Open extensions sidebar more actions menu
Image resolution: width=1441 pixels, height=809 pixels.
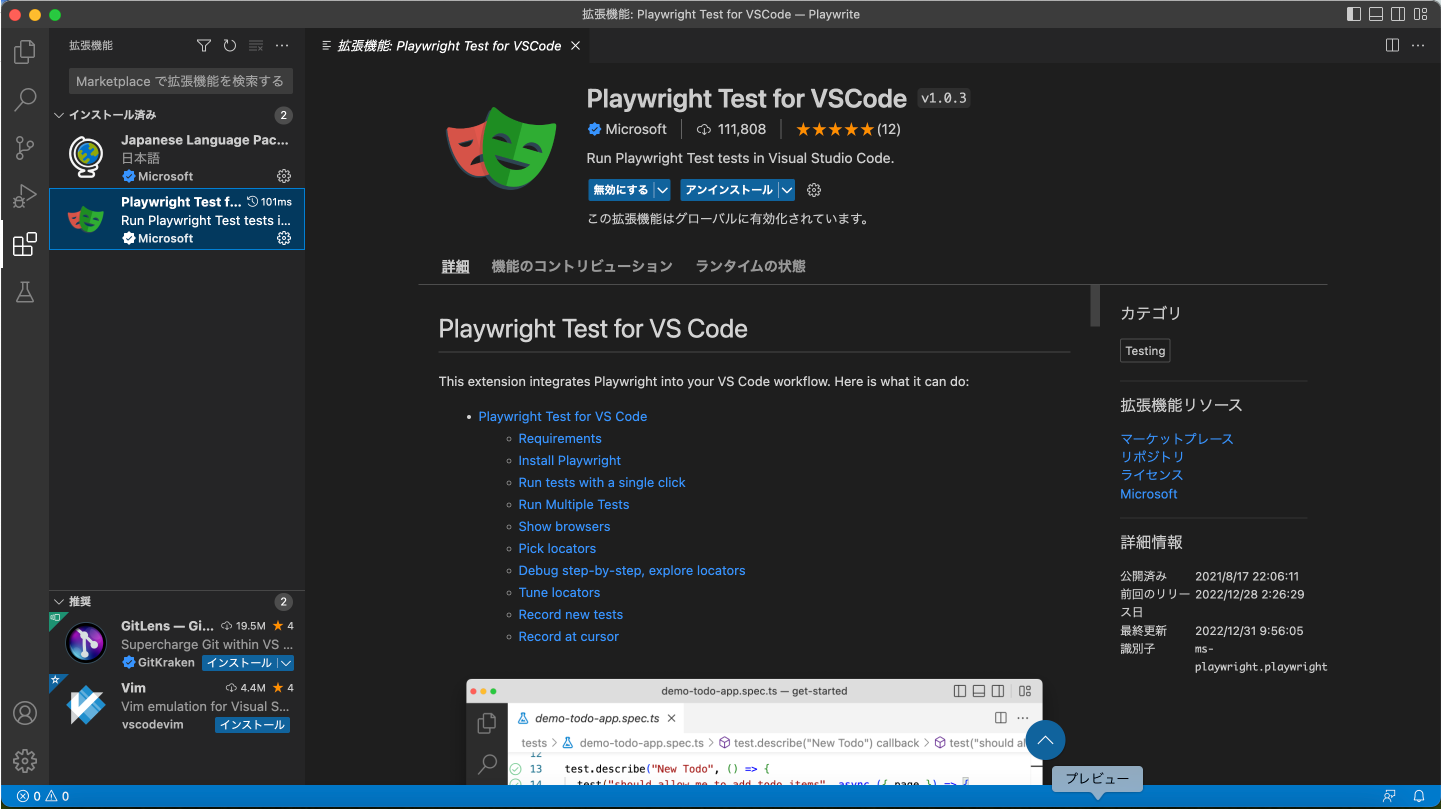pyautogui.click(x=282, y=46)
